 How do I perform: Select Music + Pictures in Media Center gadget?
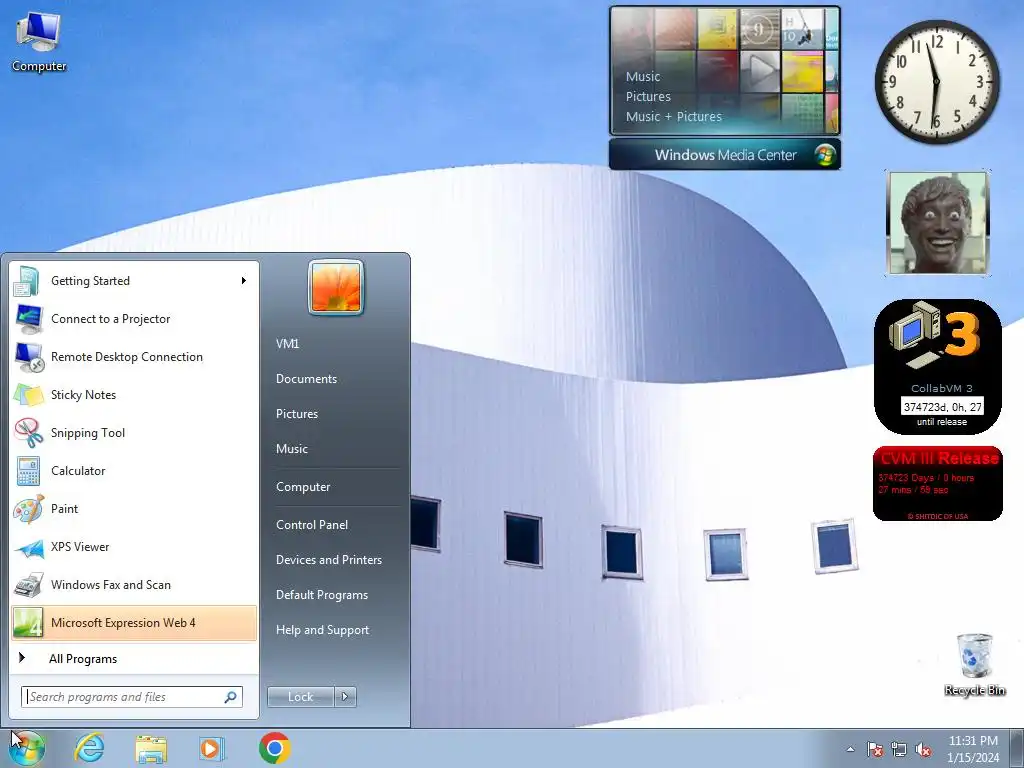pyautogui.click(x=673, y=116)
